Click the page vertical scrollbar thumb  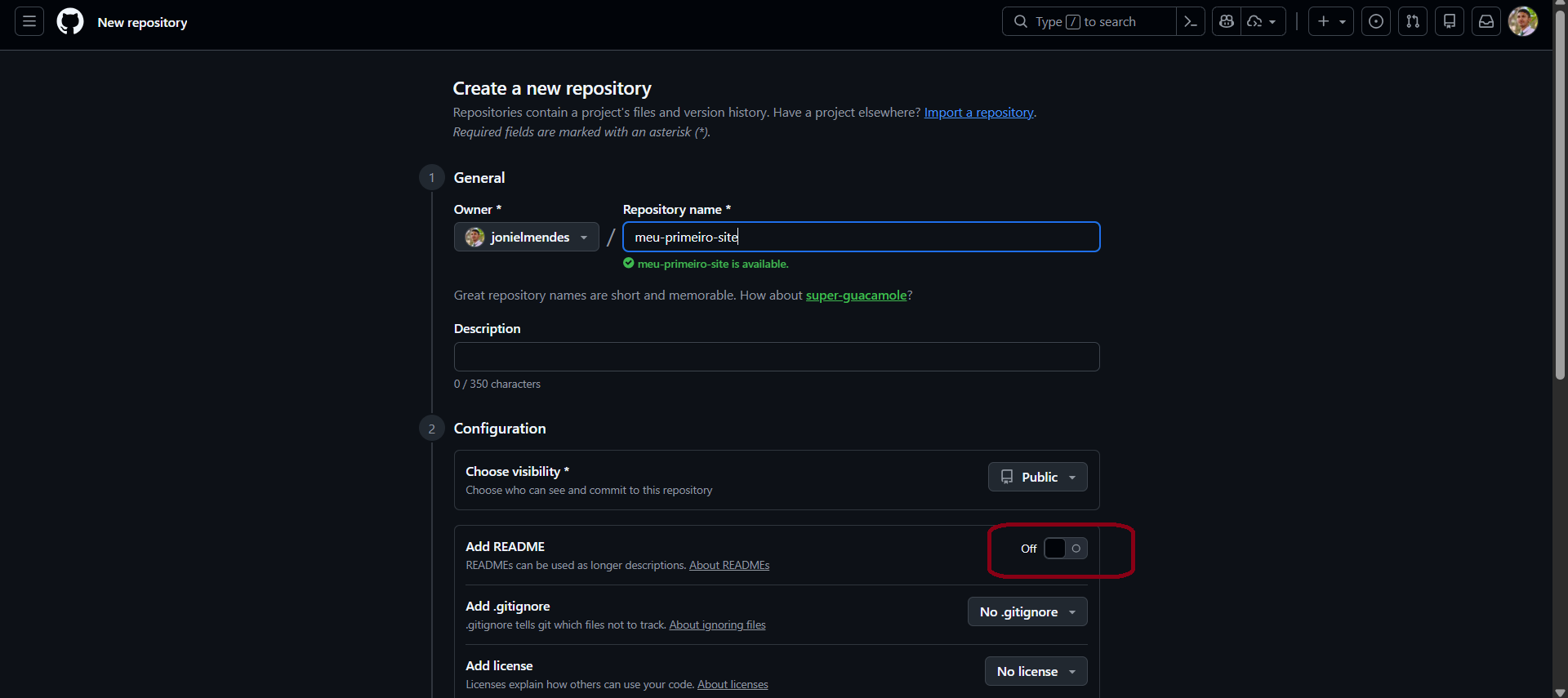(x=1560, y=196)
